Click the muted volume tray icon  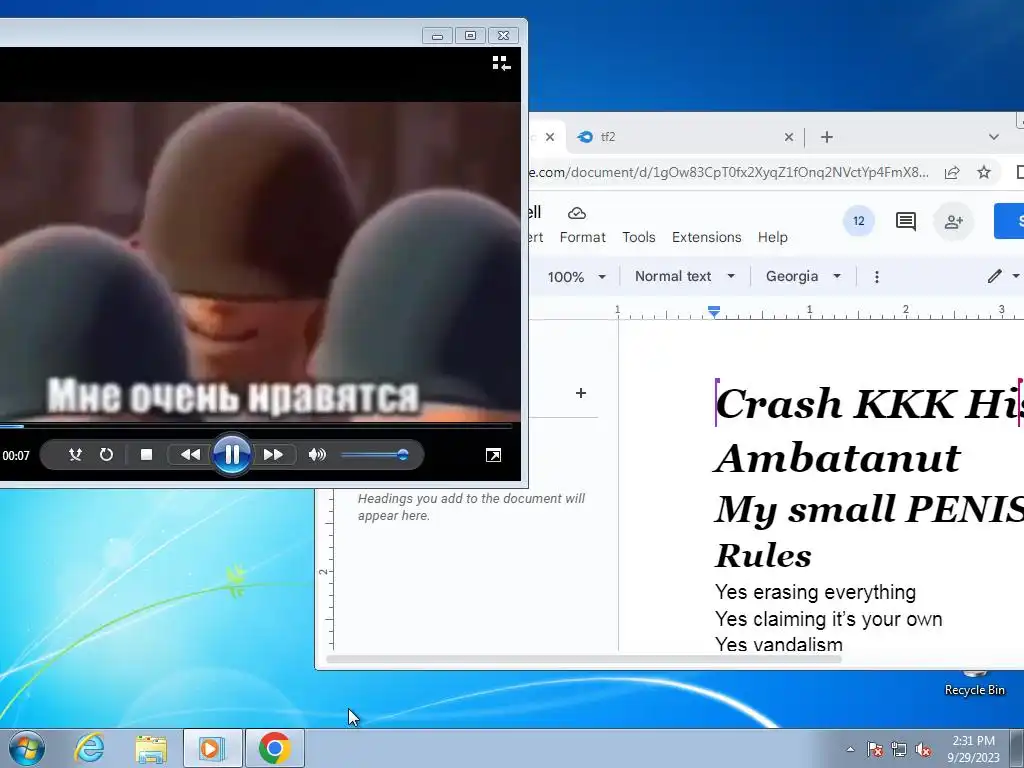tap(923, 749)
